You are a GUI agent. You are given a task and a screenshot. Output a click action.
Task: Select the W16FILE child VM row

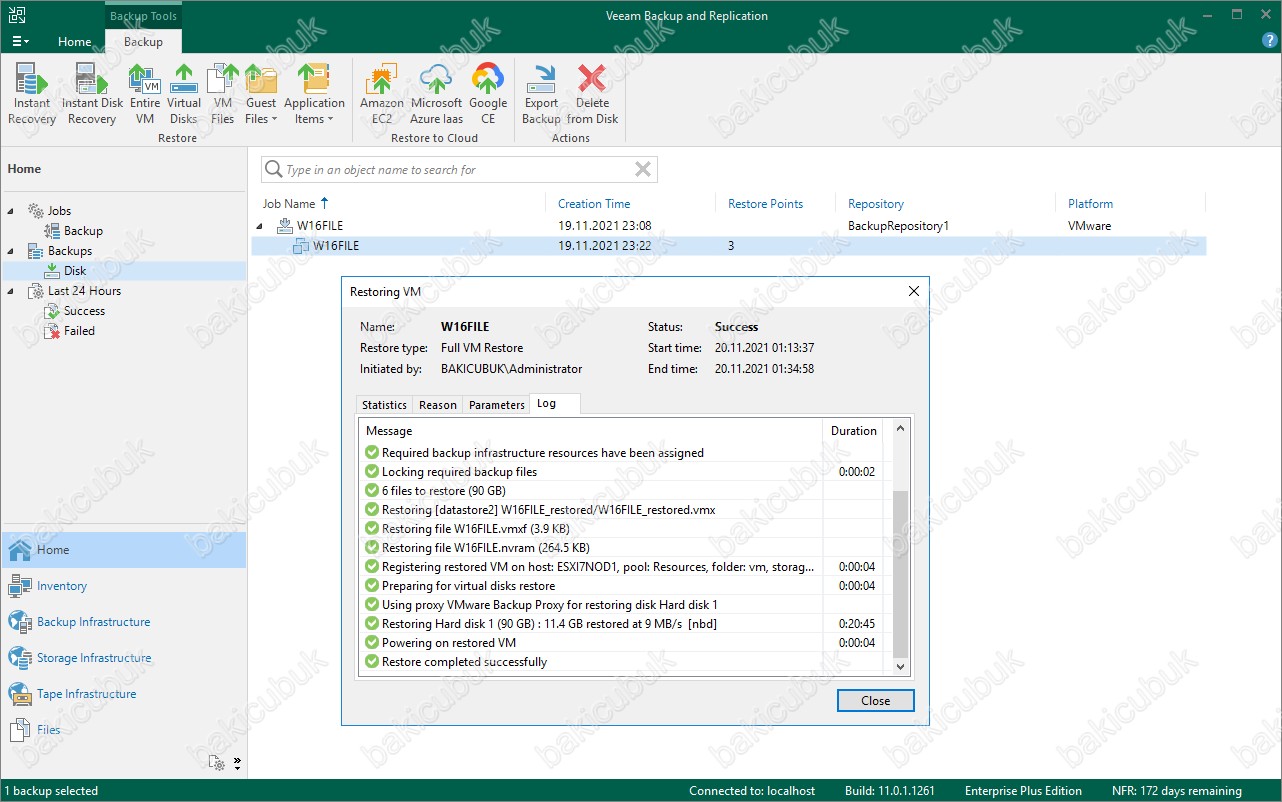pyautogui.click(x=728, y=246)
